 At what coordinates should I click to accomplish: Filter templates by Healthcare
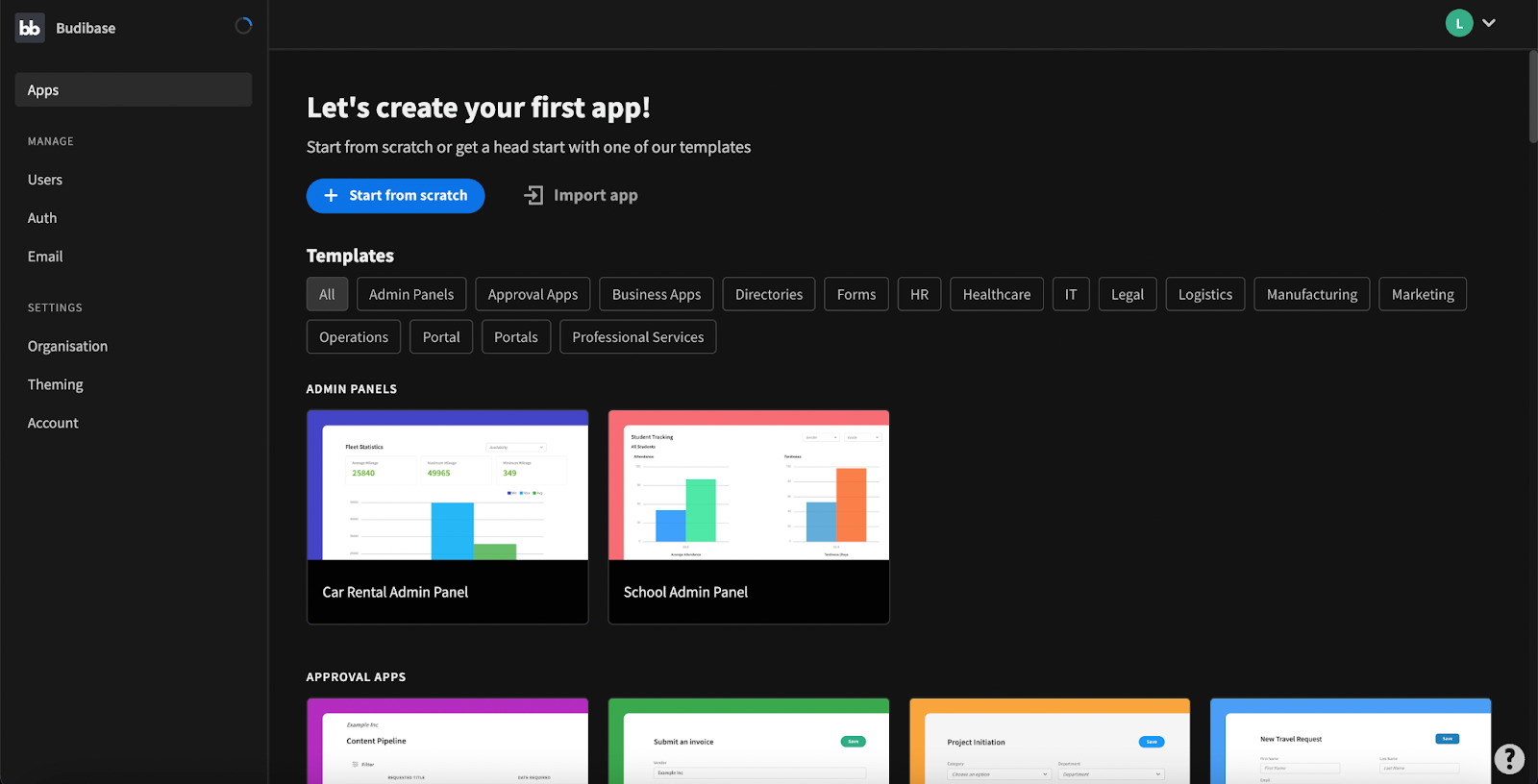[x=997, y=295]
